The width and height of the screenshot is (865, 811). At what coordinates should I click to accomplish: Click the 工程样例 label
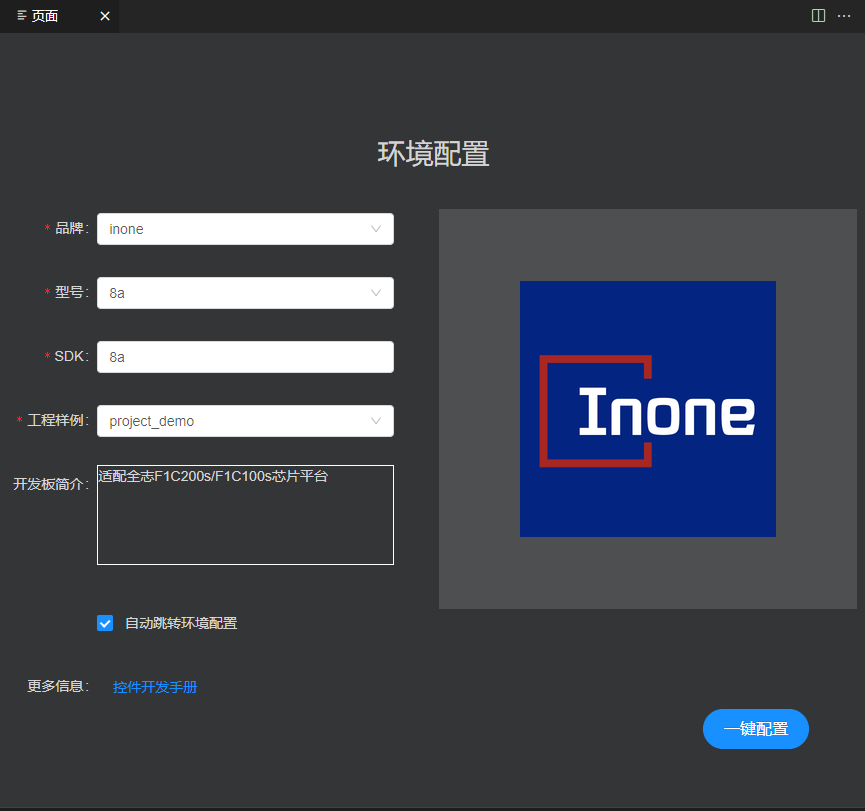click(58, 420)
